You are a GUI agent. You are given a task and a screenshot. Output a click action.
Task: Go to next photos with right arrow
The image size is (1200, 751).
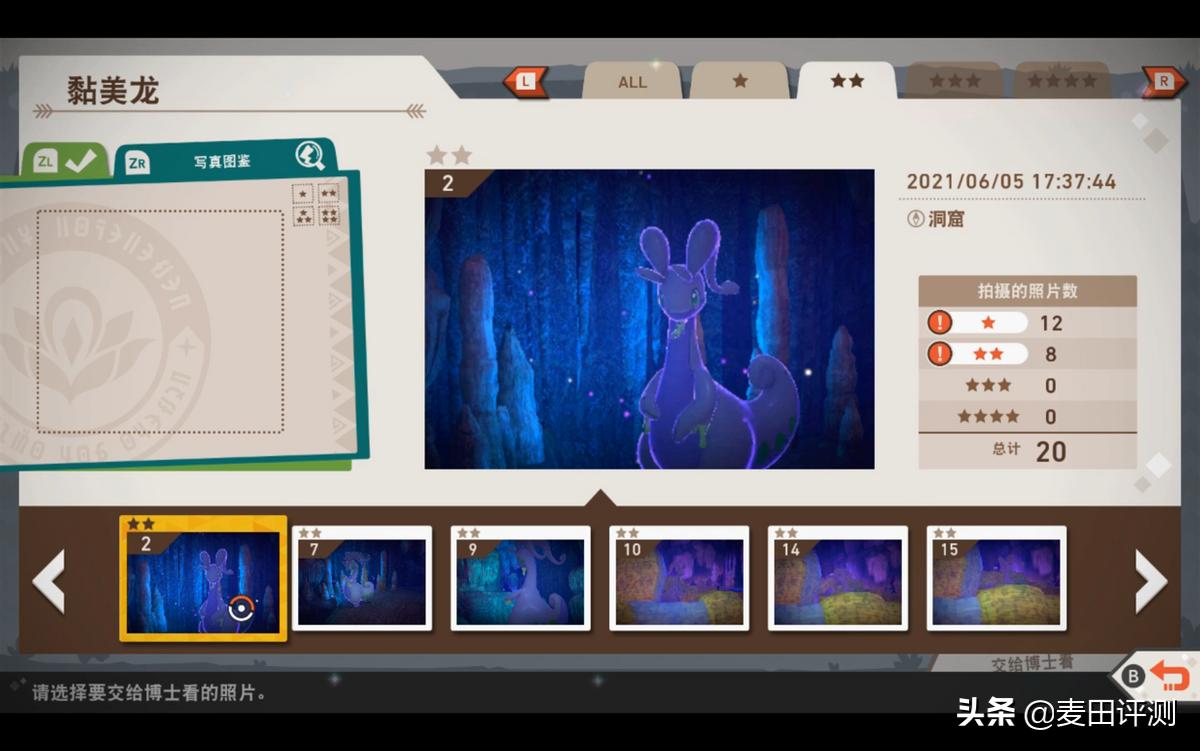(x=1151, y=581)
